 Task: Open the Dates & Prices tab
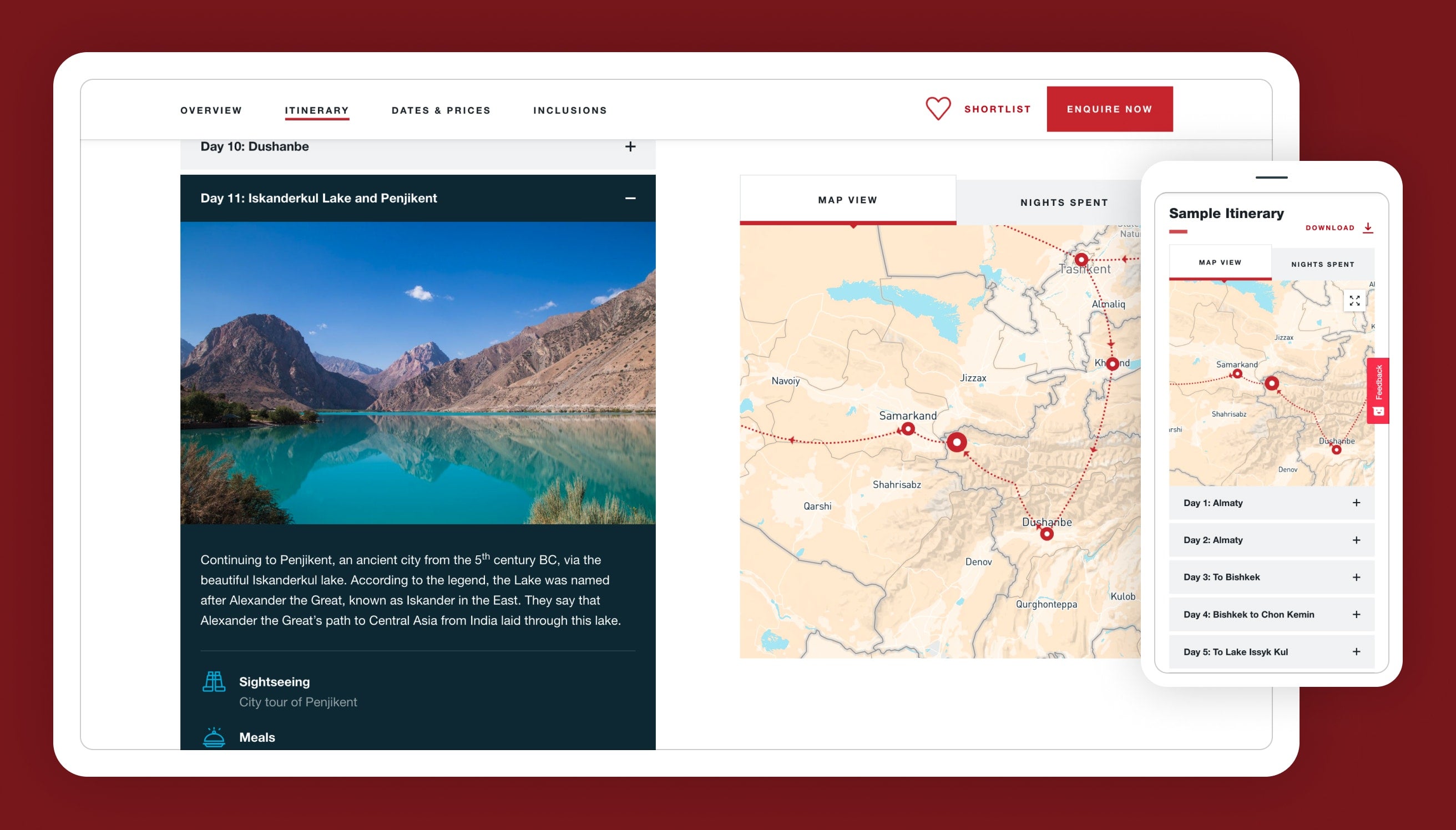441,110
